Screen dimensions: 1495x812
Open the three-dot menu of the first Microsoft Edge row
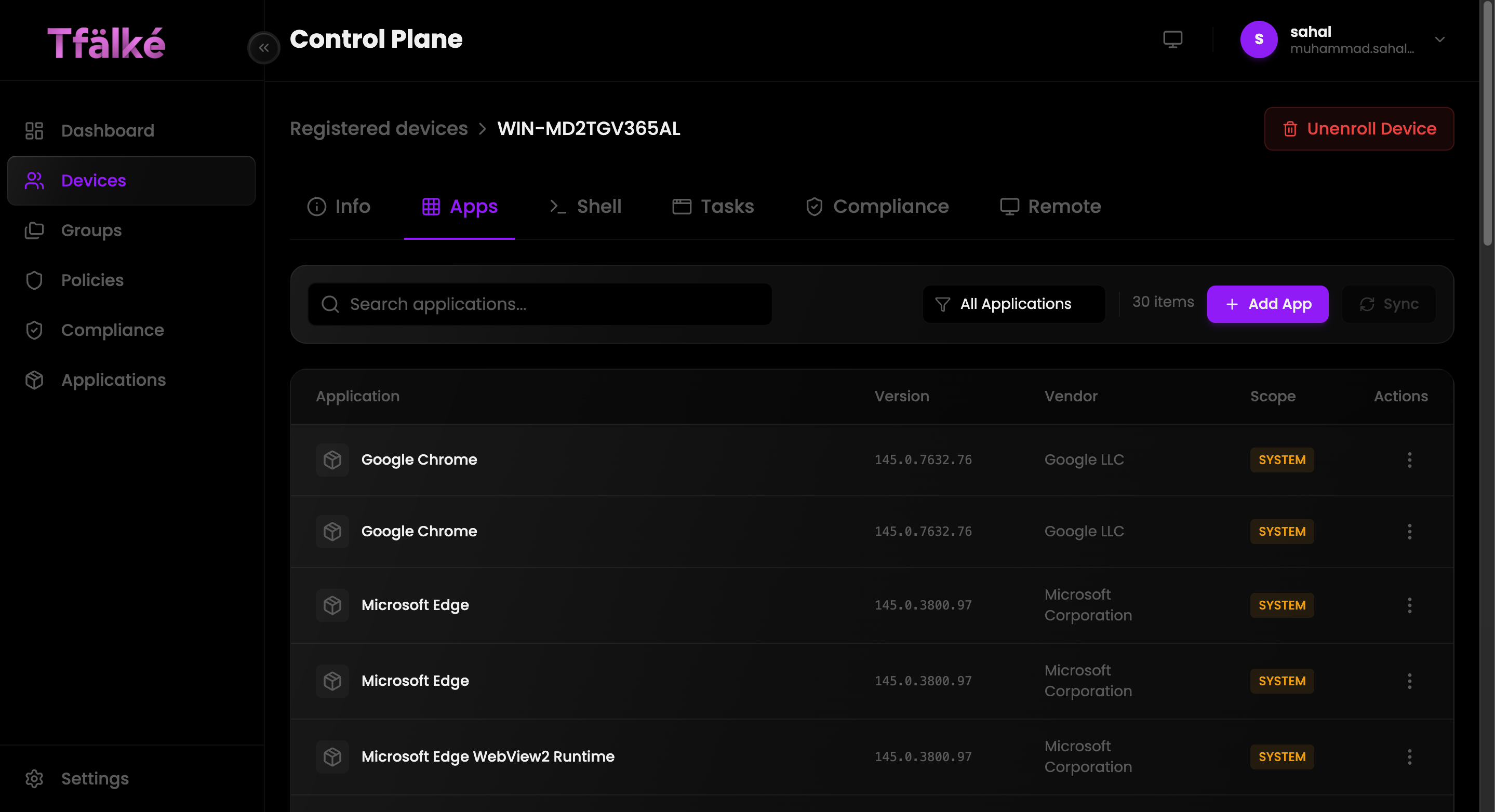point(1410,605)
